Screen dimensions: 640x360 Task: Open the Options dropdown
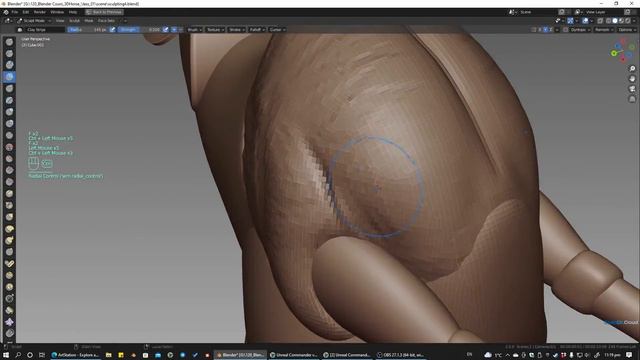click(x=627, y=29)
